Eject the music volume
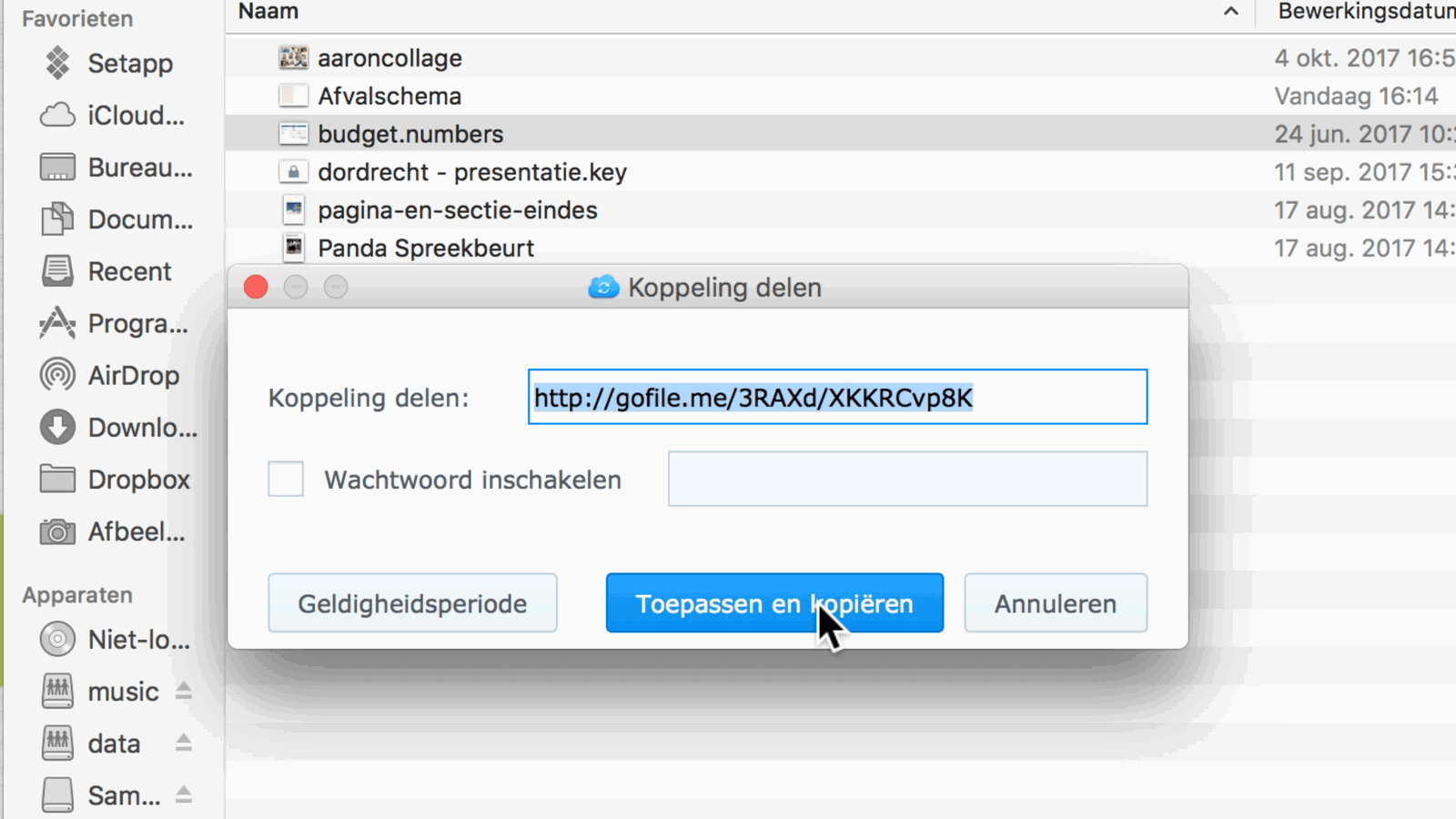The height and width of the screenshot is (819, 1456). coord(184,691)
